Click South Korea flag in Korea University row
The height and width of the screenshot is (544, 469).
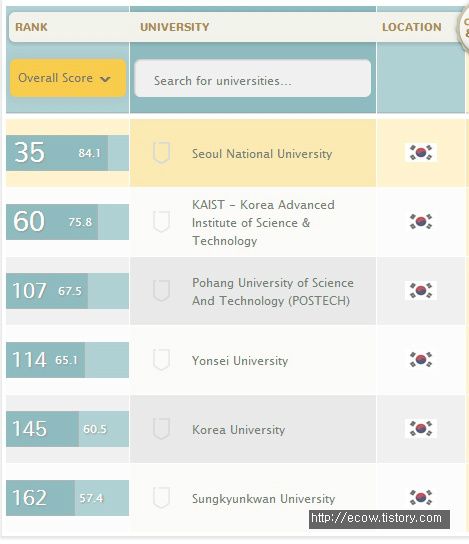tap(421, 428)
